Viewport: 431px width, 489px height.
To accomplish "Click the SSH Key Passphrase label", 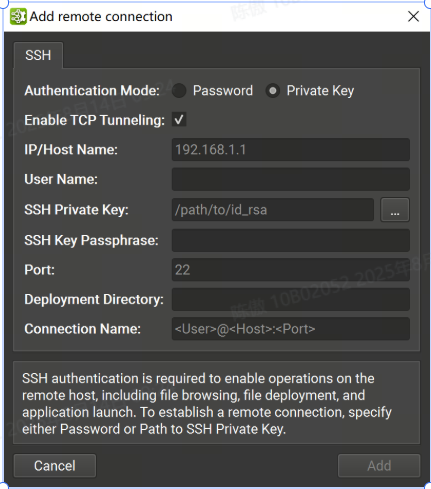I will (91, 240).
